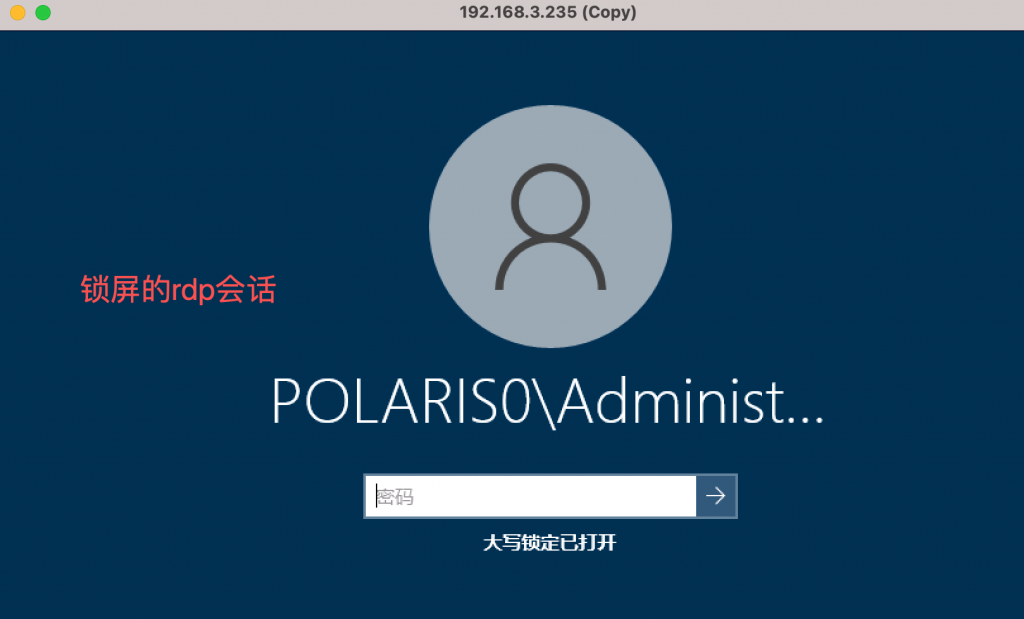Focus the 密码 password input field
Image resolution: width=1024 pixels, height=619 pixels.
point(530,496)
